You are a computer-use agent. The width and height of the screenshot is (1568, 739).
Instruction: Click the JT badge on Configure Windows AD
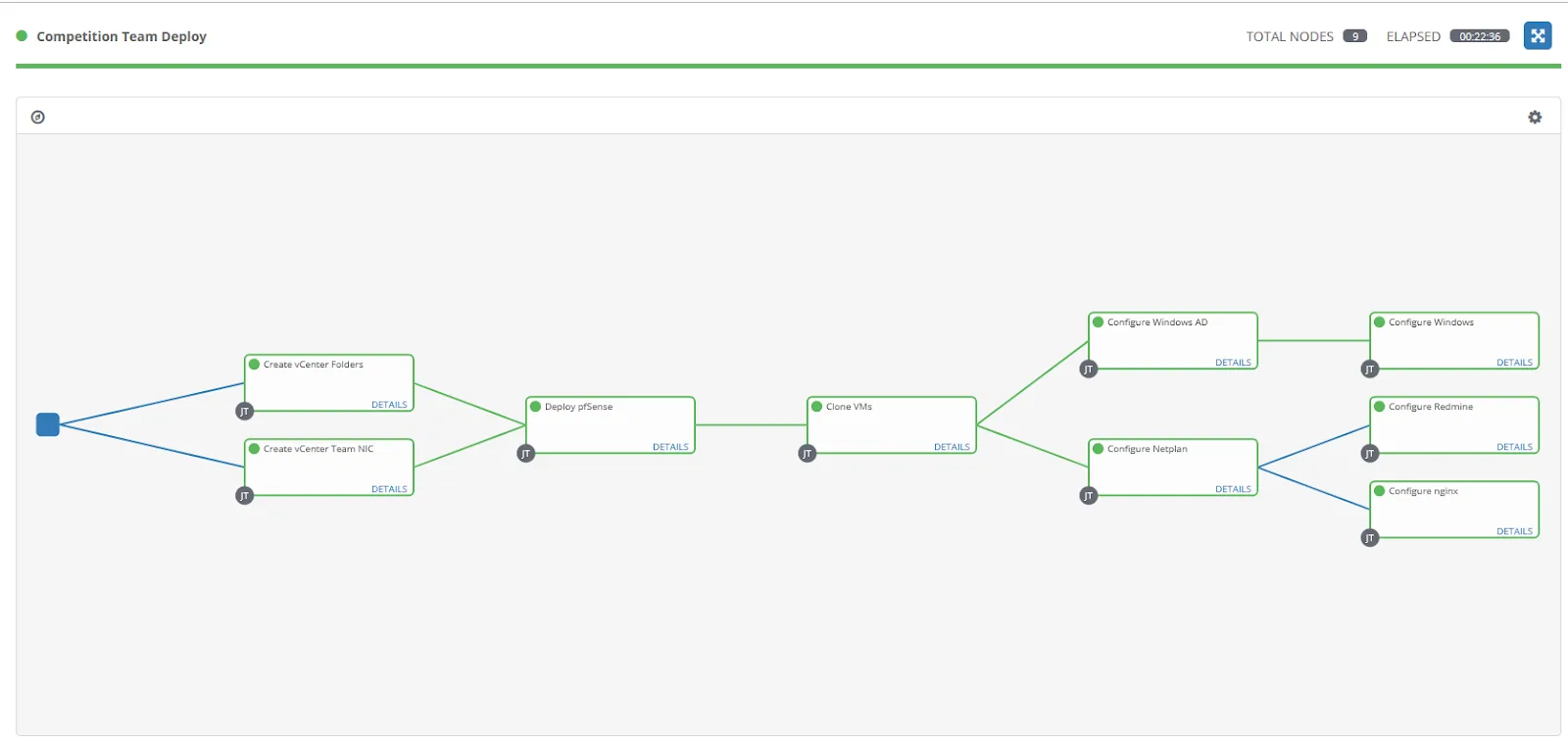click(x=1088, y=369)
